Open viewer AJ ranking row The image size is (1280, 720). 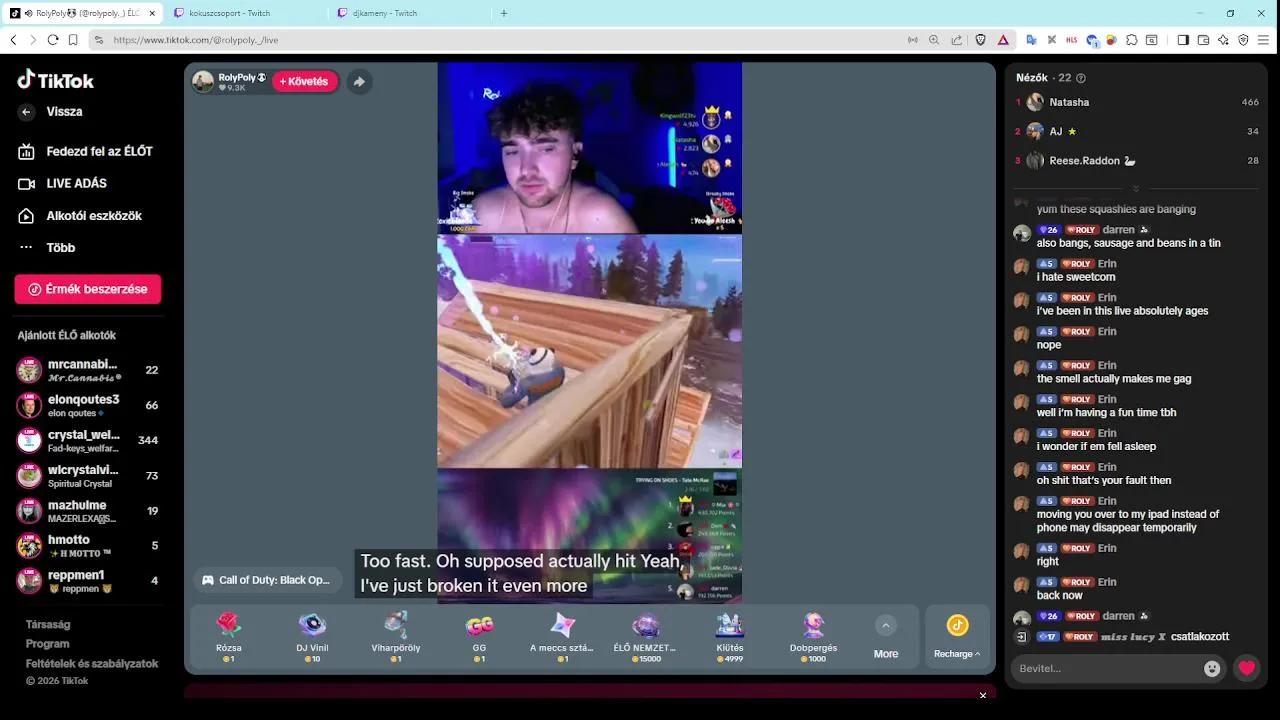point(1136,131)
